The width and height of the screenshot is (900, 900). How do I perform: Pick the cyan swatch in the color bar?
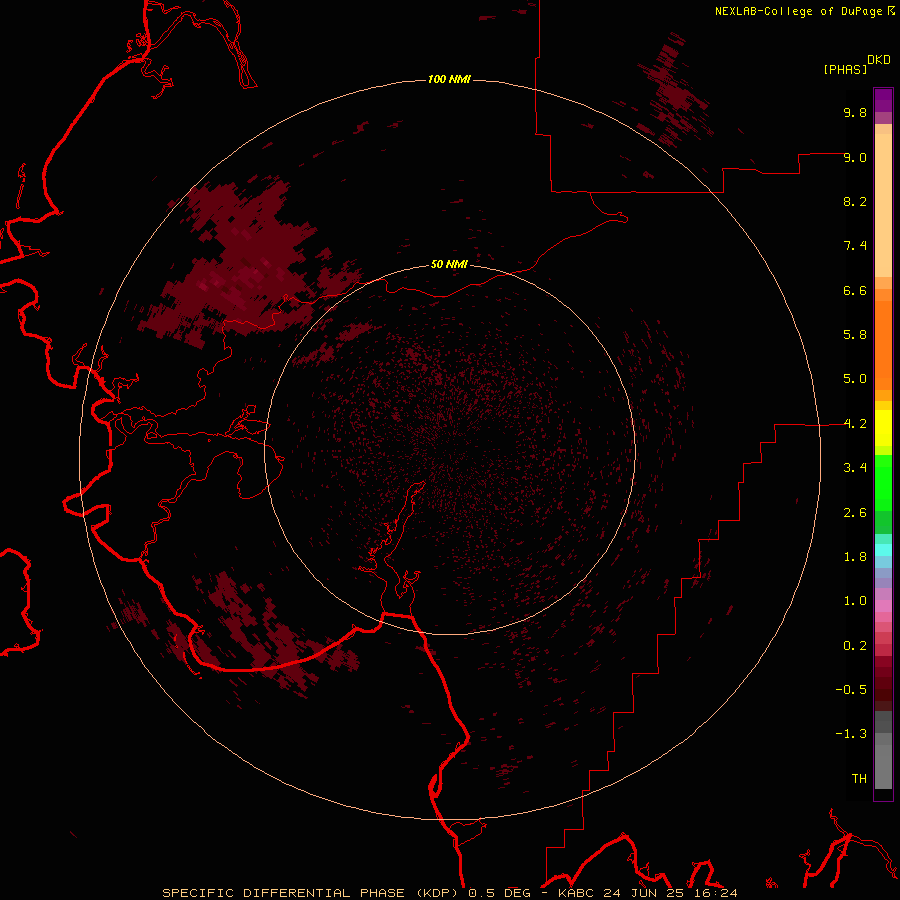[x=883, y=550]
